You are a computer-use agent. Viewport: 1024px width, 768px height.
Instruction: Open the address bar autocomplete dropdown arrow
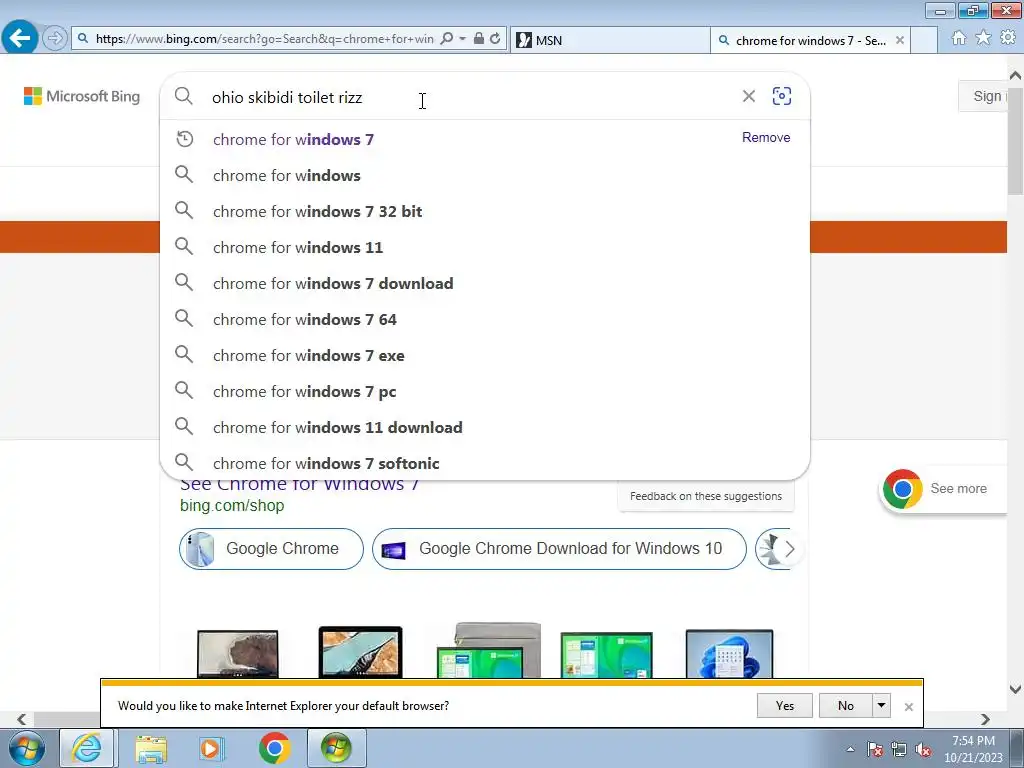(x=462, y=39)
